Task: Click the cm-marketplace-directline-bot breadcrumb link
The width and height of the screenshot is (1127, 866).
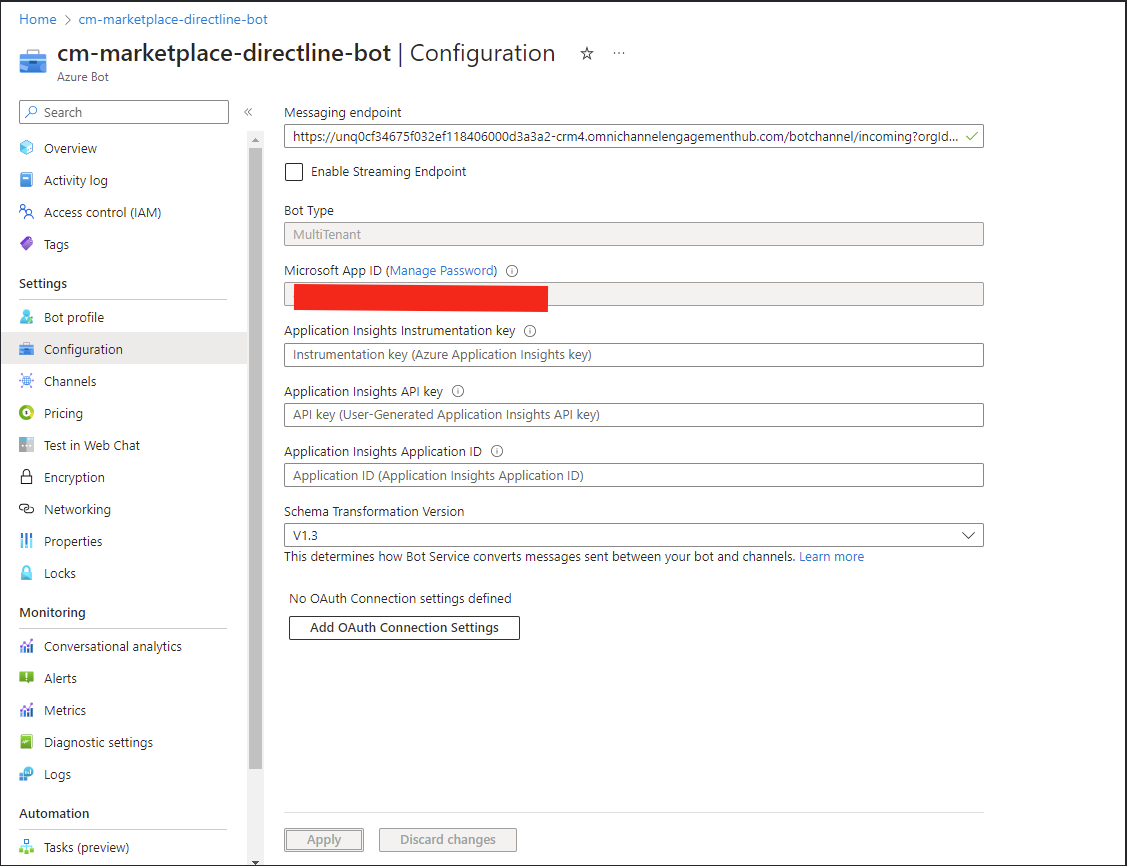Action: 172,19
